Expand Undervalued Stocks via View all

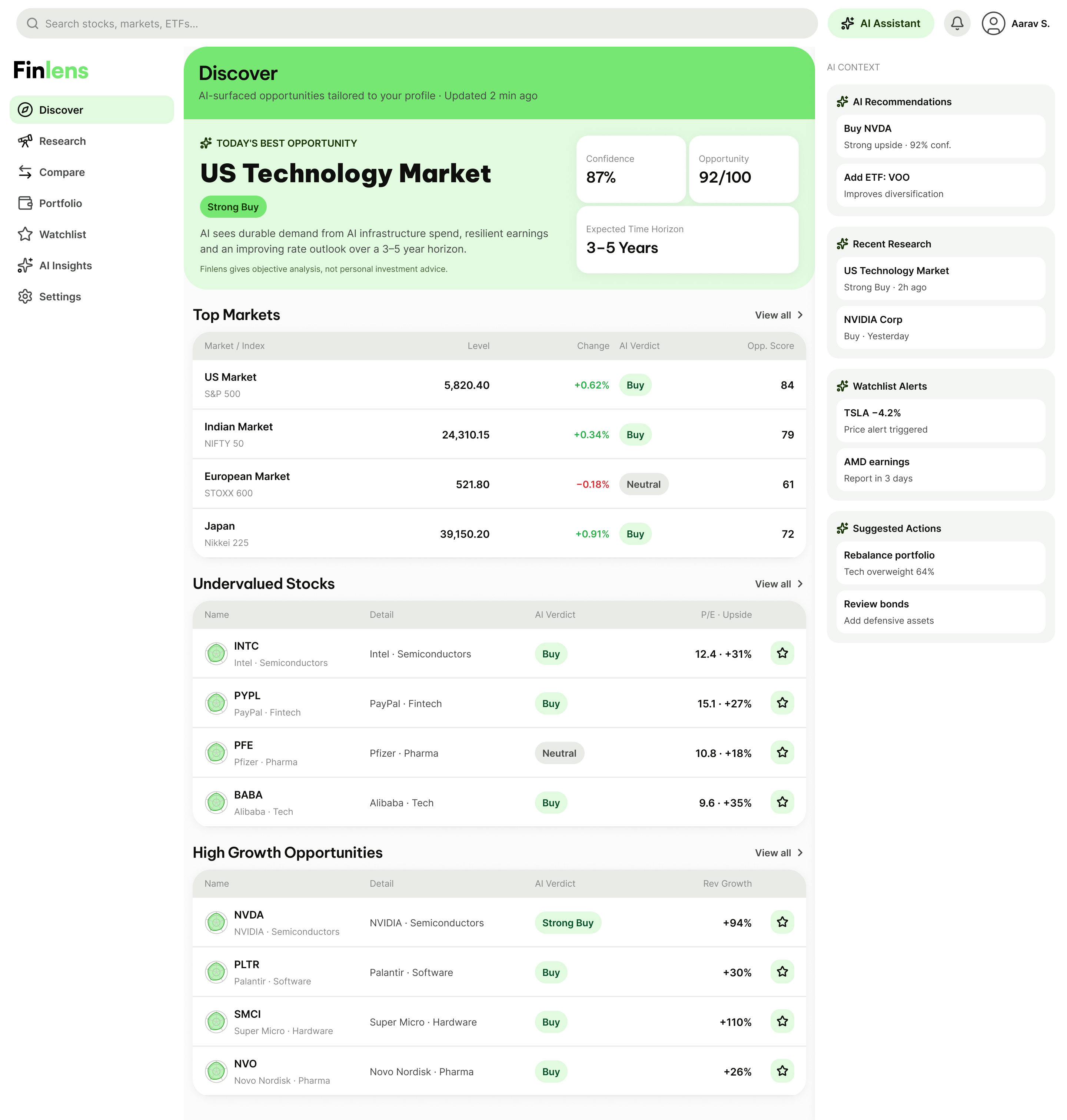pyautogui.click(x=779, y=584)
